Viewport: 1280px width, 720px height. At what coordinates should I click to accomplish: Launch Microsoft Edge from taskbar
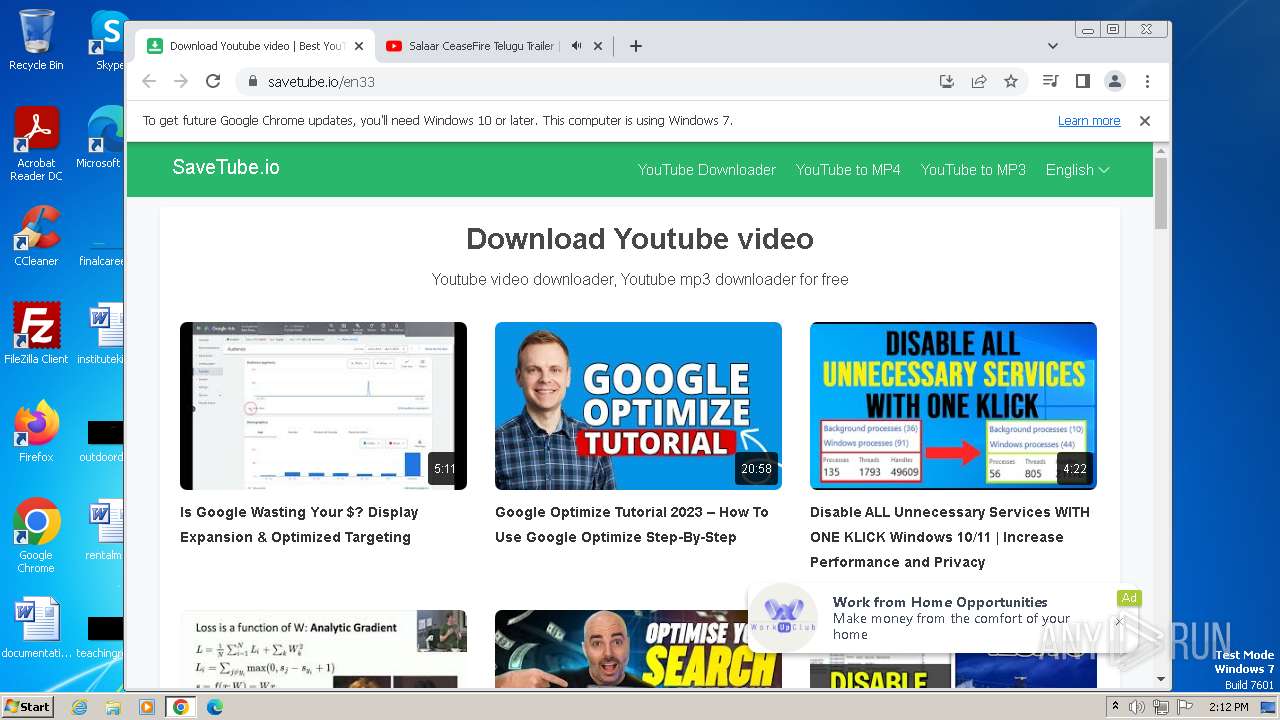[x=215, y=707]
